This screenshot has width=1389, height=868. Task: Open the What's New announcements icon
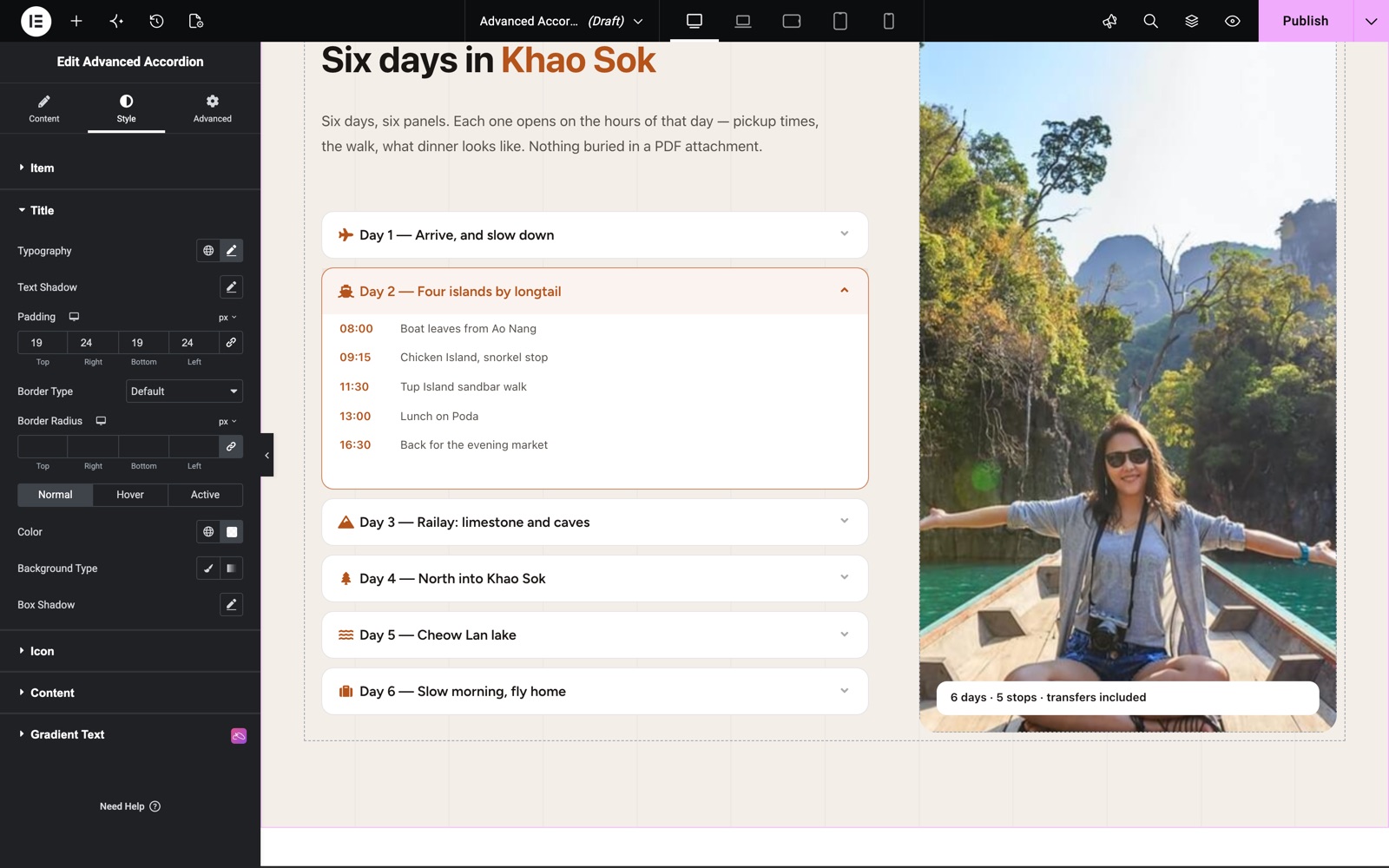[1109, 21]
